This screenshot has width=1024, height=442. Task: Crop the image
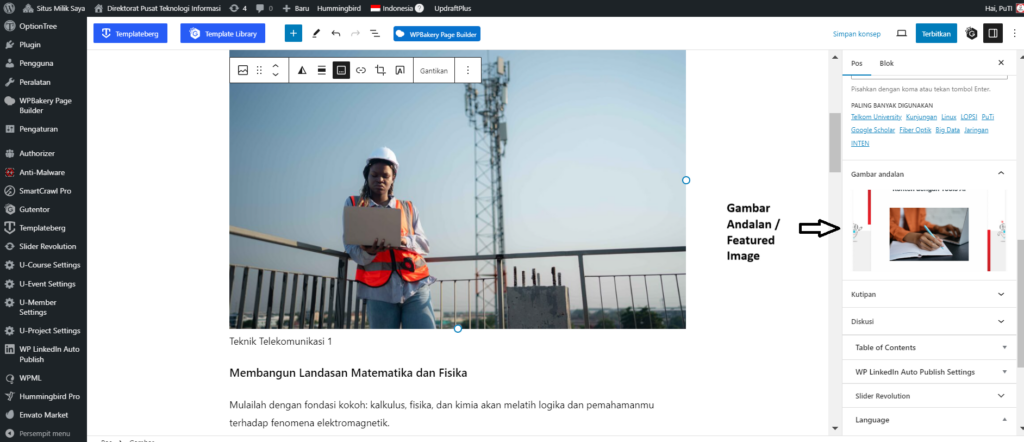click(x=380, y=70)
